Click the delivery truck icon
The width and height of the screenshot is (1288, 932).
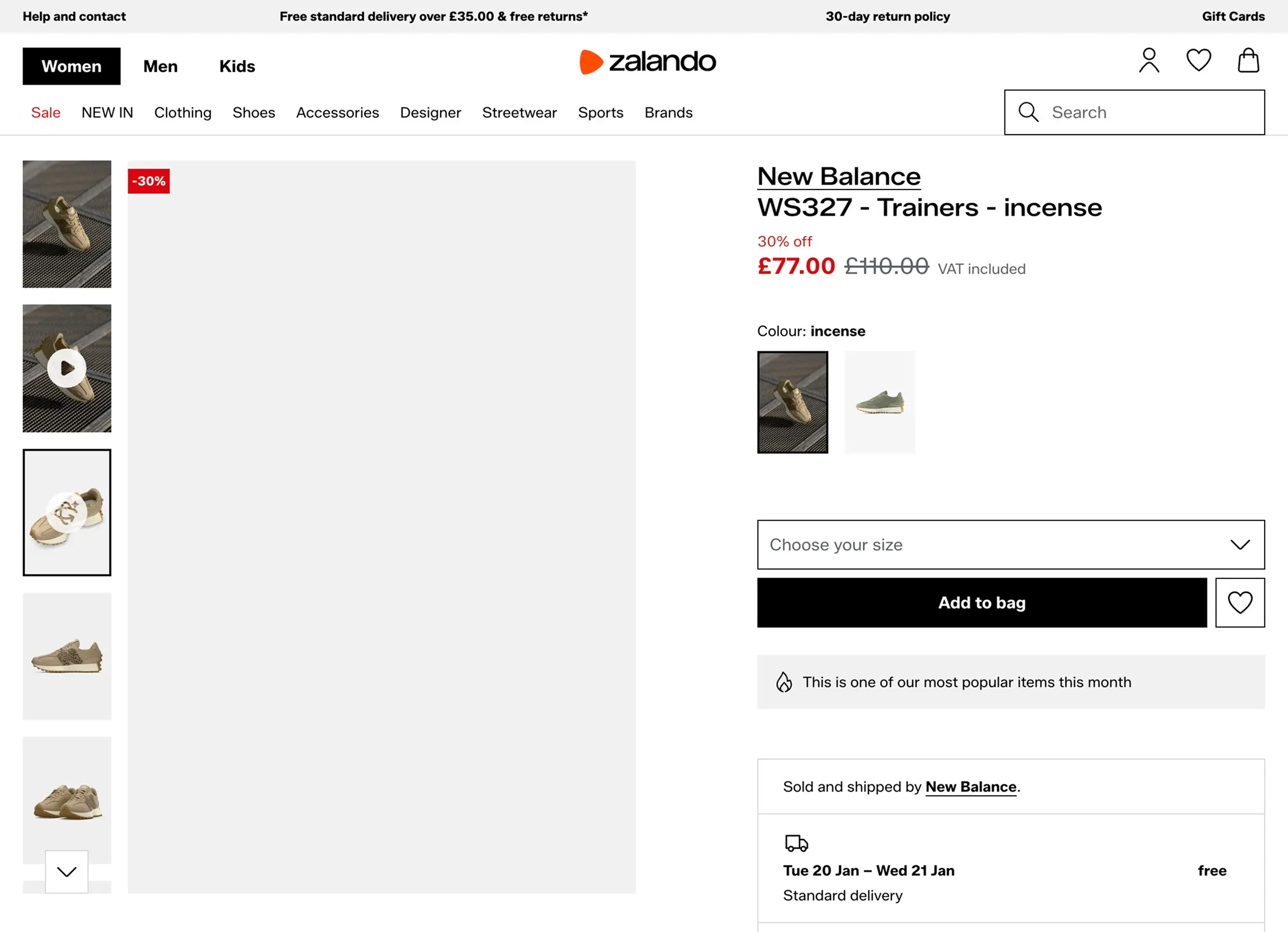coord(797,843)
